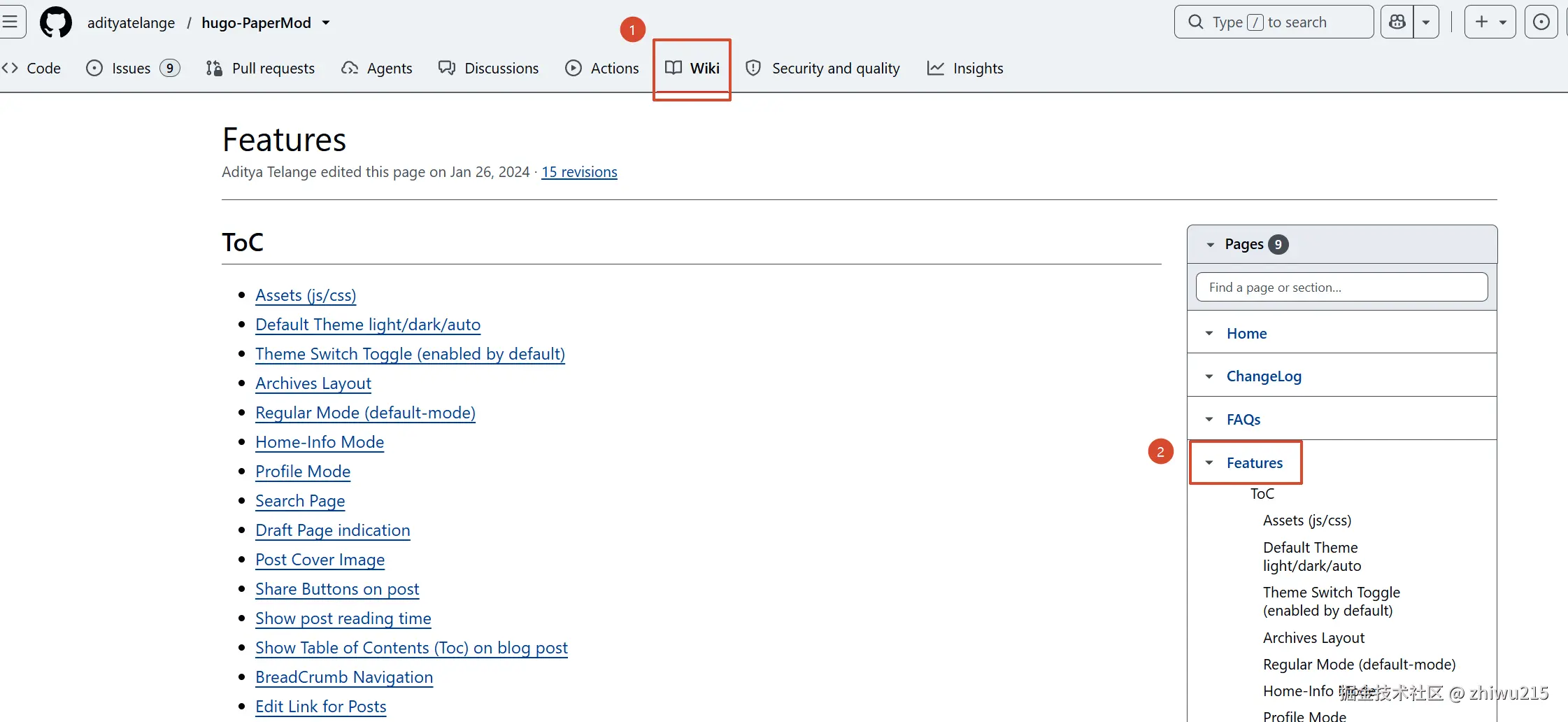Open the Draft Page indication link
The height and width of the screenshot is (722, 1568).
[x=333, y=530]
